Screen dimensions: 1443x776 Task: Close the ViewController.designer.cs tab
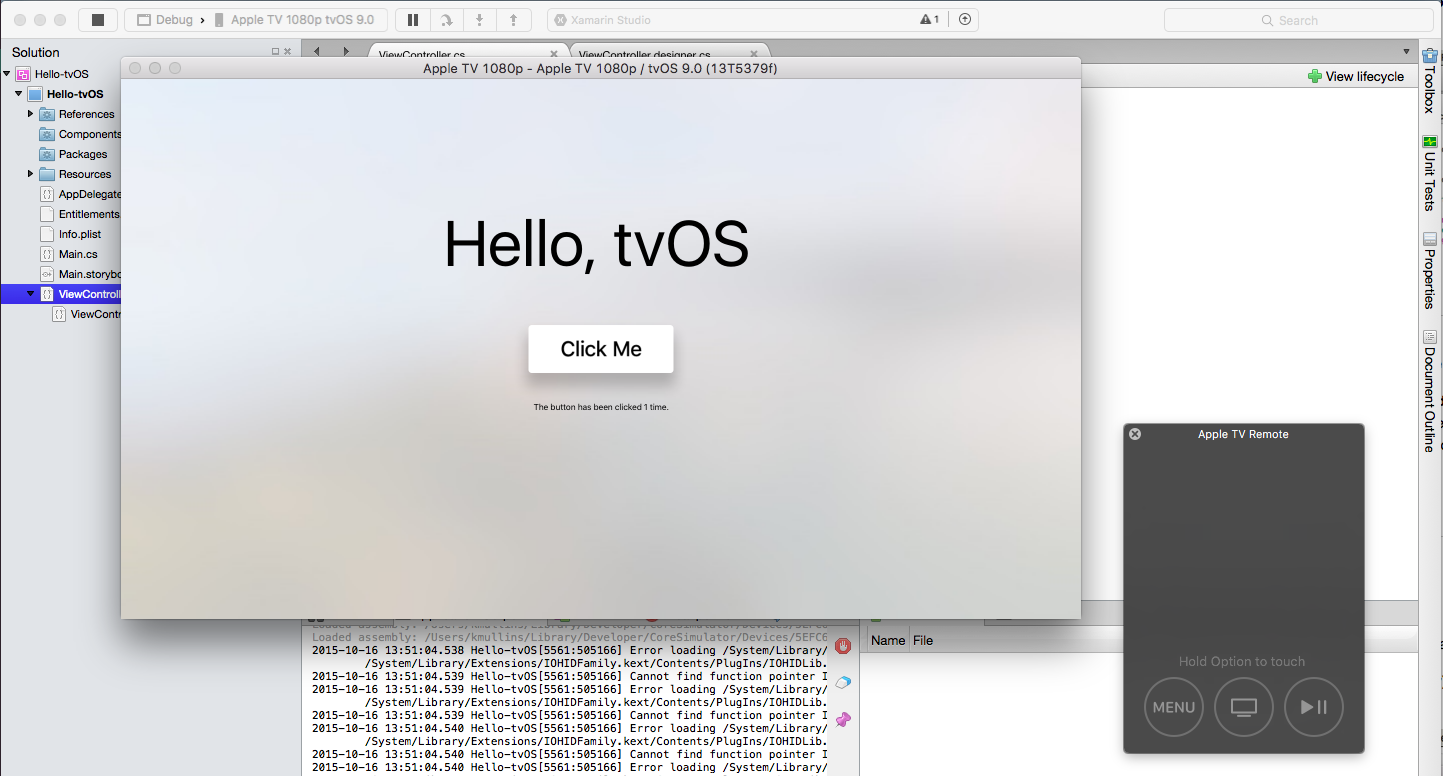(752, 54)
